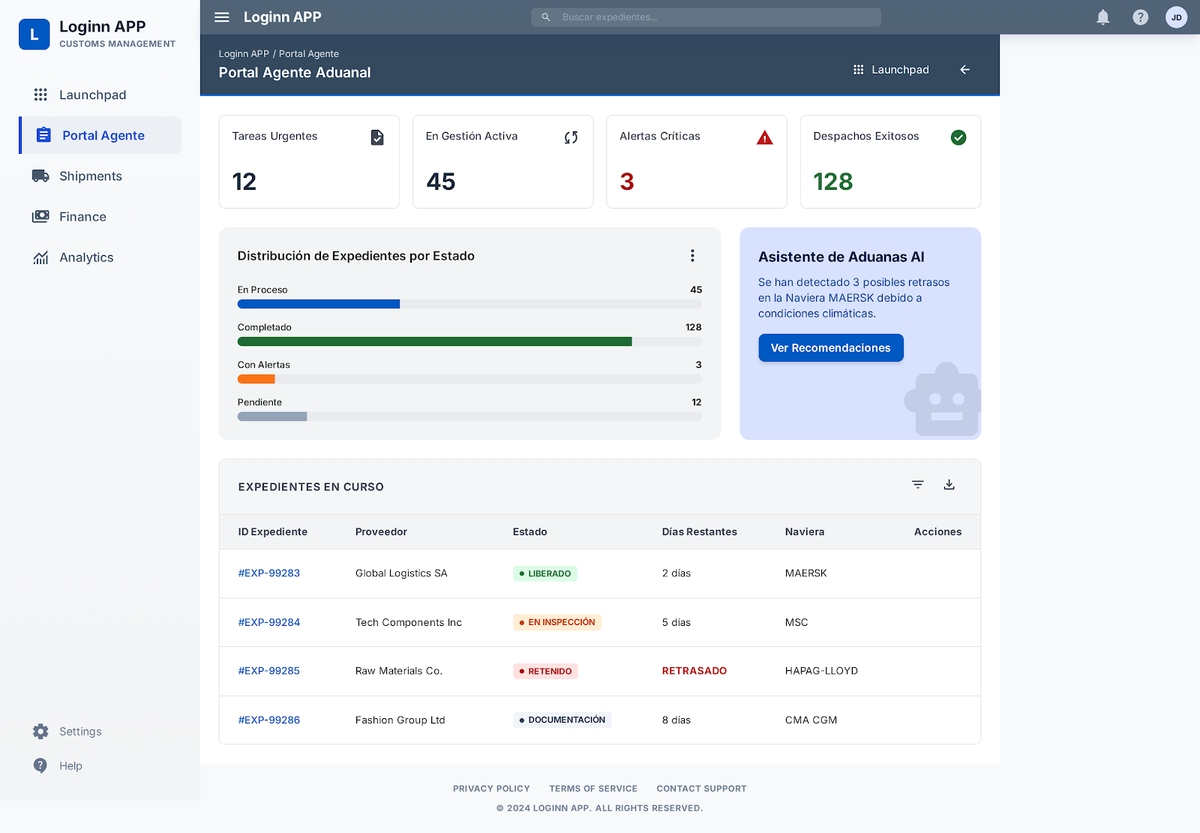Open Settings using the gear icon
This screenshot has height=833, width=1200.
click(x=39, y=731)
